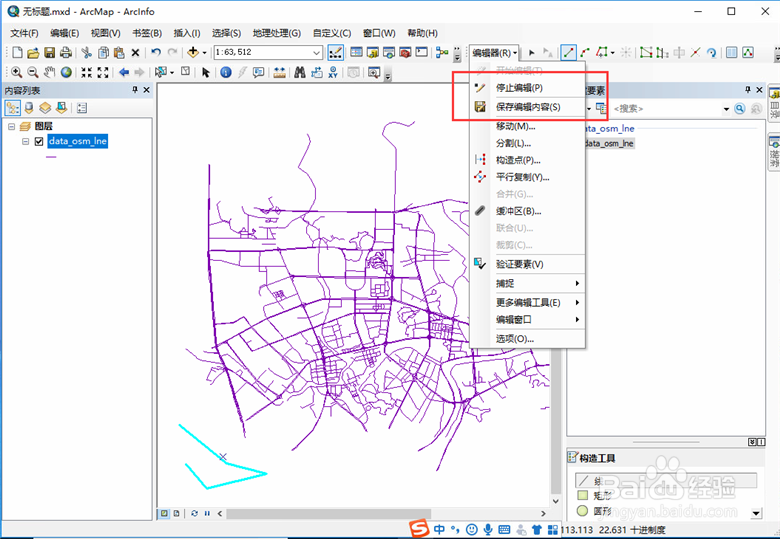Switch to Layout View at map bottom
780x539 pixels.
point(177,513)
